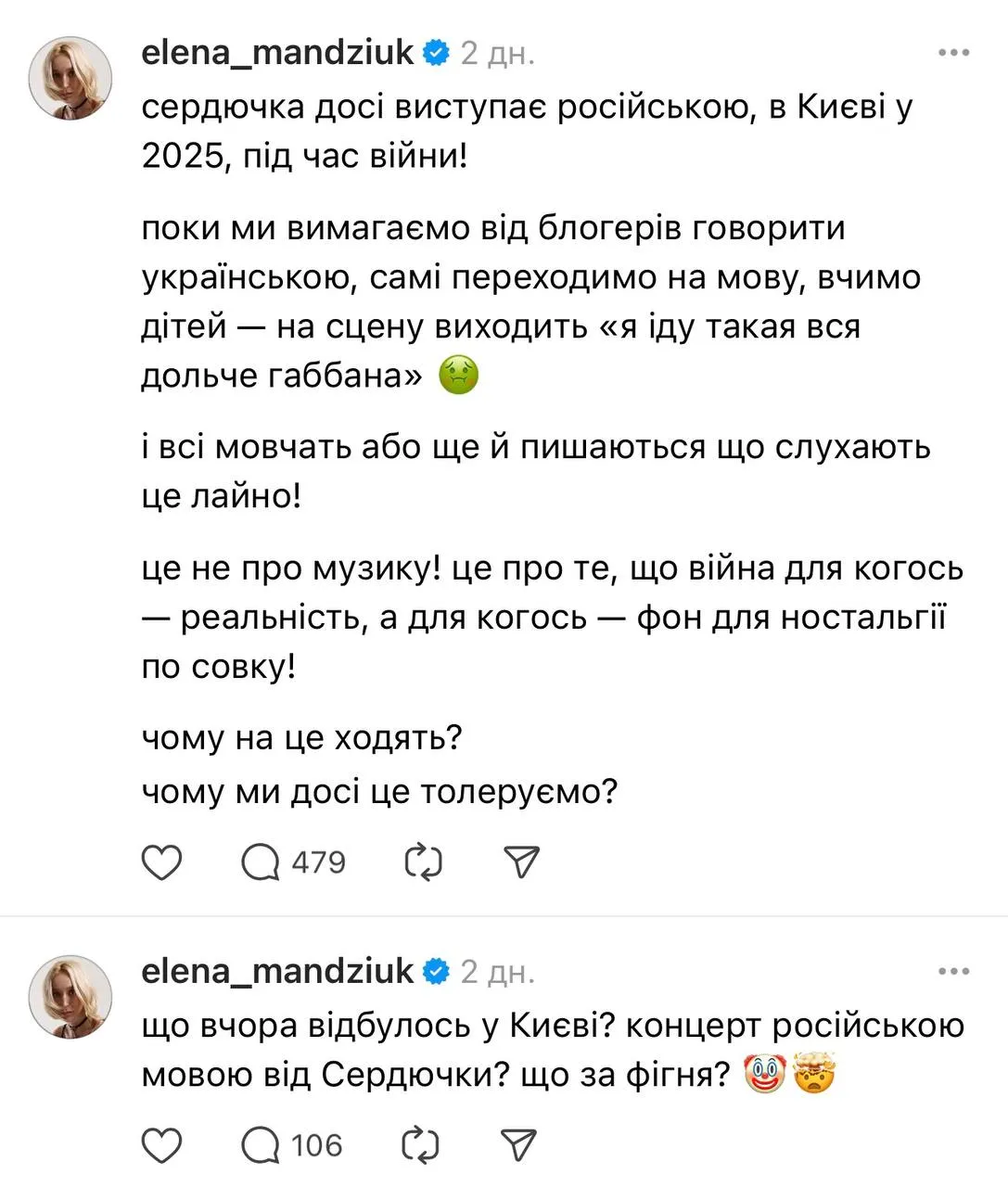1008x1187 pixels.
Task: Repost the first post about Serdyuchka
Action: 426,862
